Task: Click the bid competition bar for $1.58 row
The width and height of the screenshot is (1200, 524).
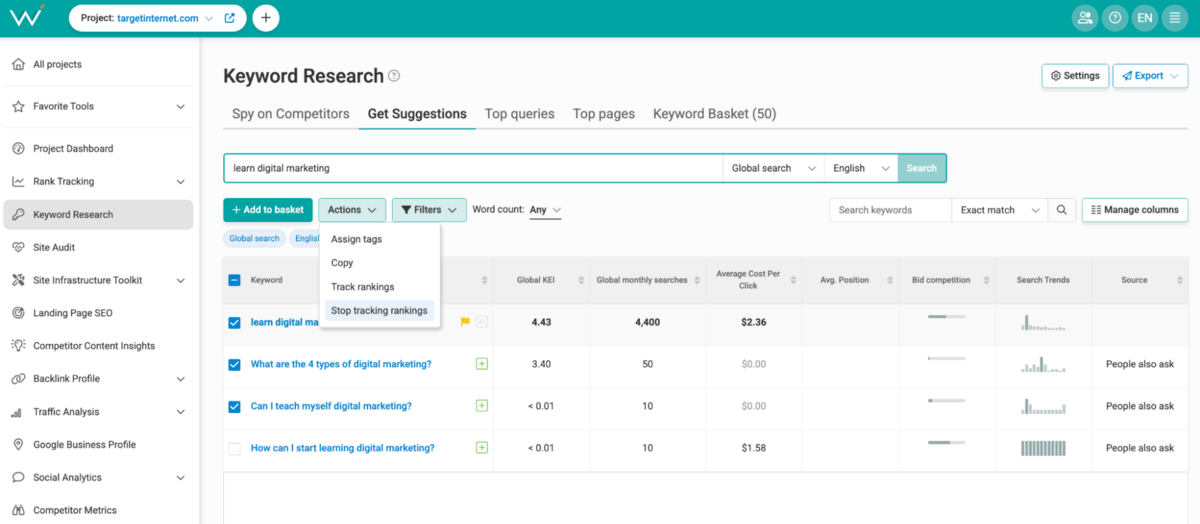Action: click(x=946, y=442)
